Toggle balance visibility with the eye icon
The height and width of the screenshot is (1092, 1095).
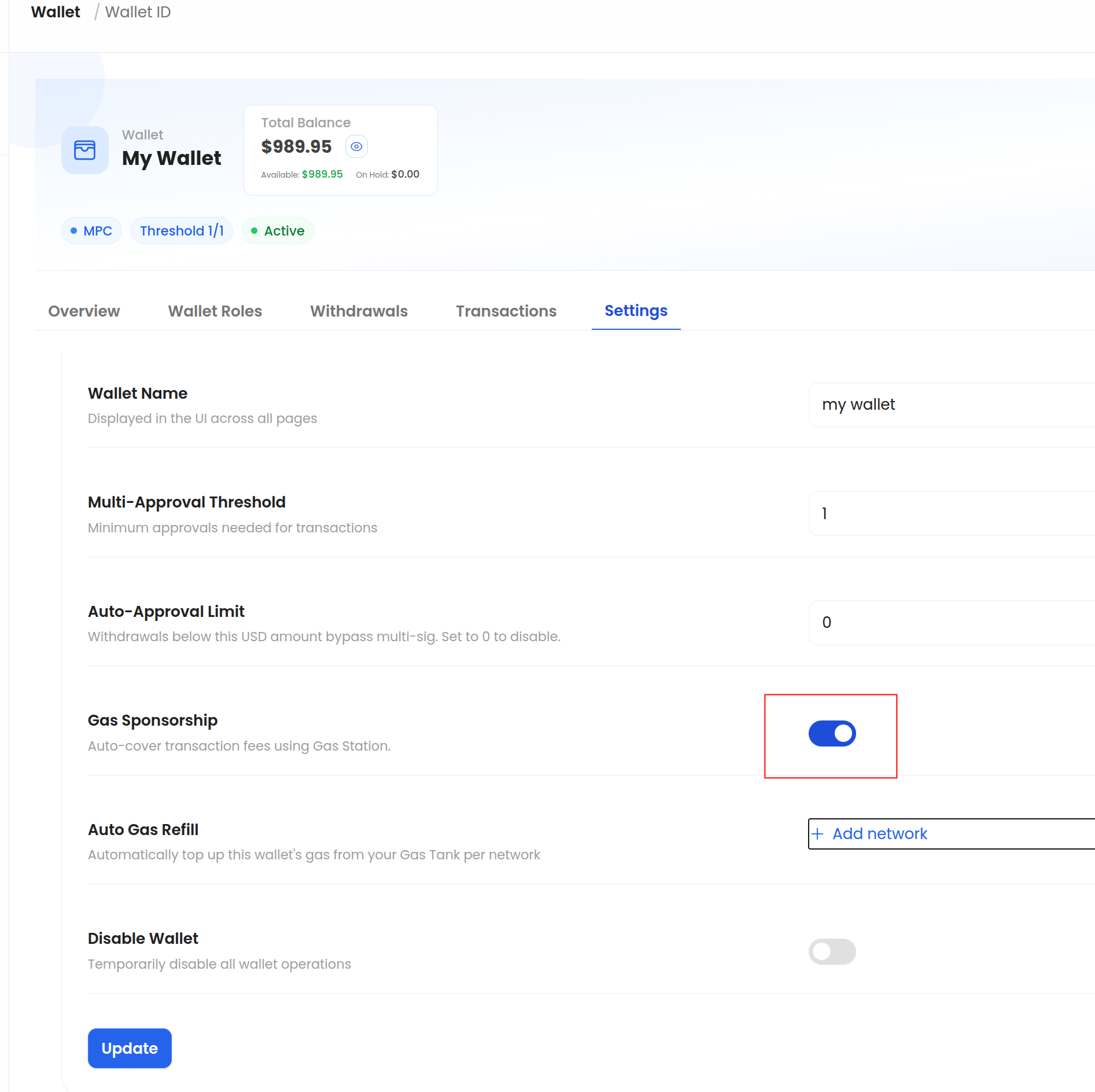click(x=356, y=146)
